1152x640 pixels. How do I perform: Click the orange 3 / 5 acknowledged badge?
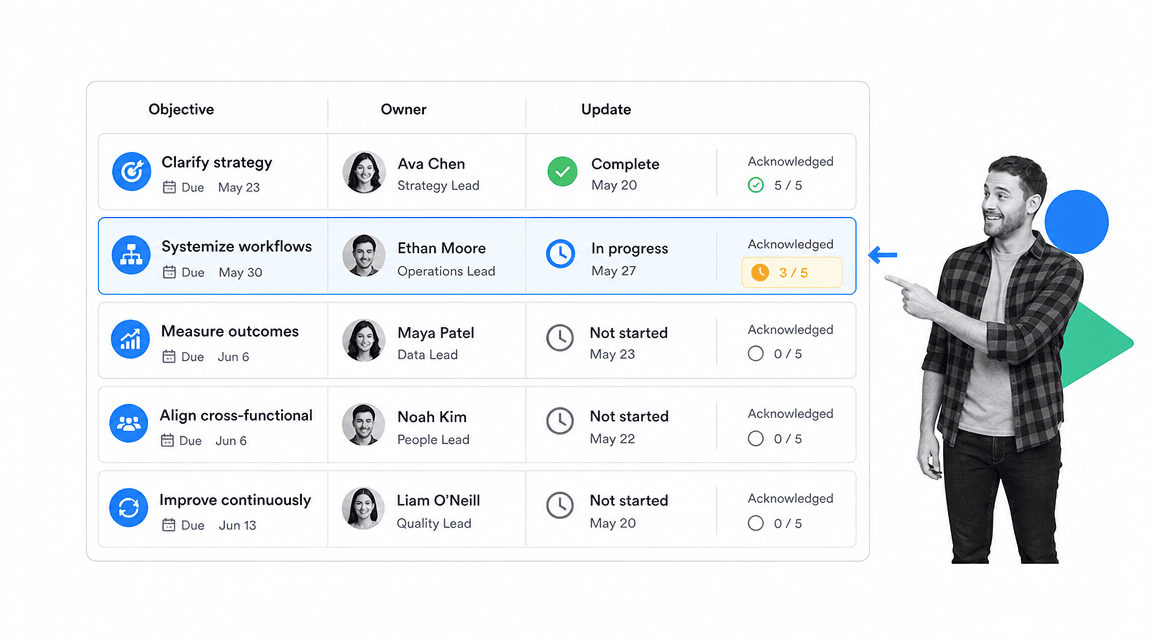click(x=791, y=273)
